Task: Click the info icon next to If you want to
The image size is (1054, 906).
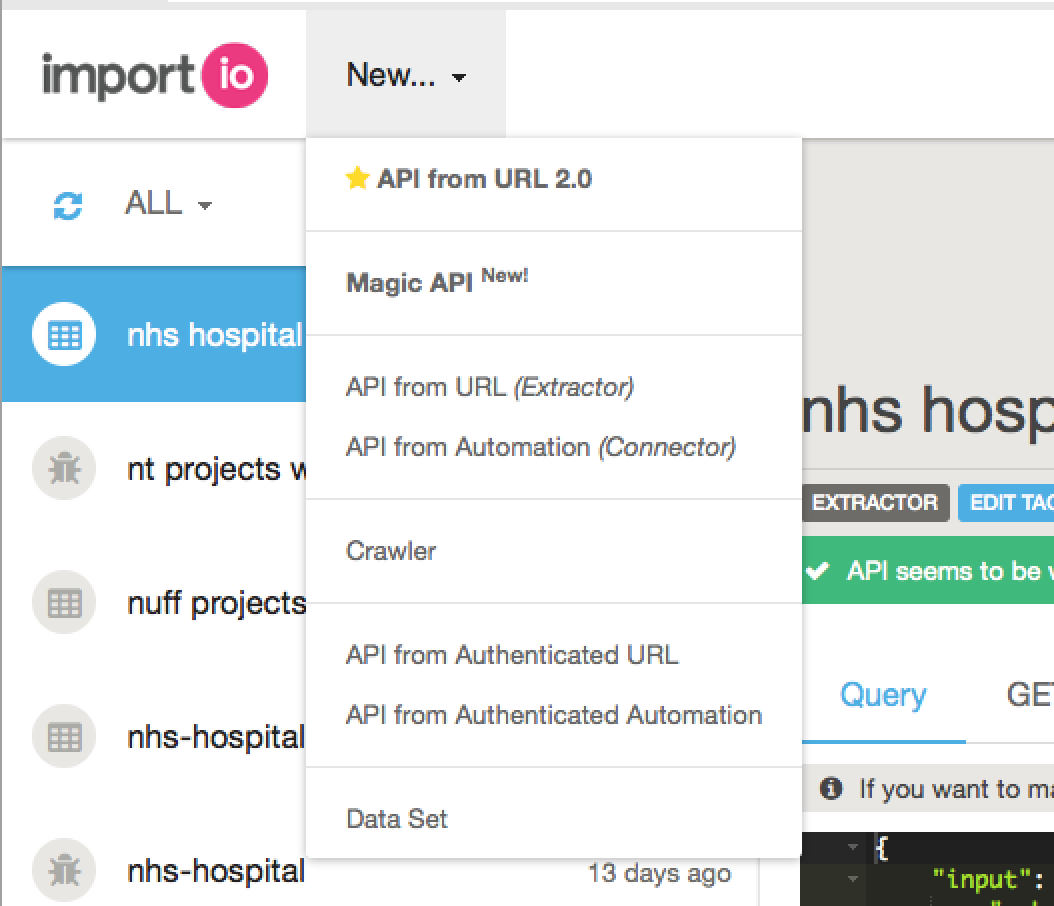Action: pos(831,788)
